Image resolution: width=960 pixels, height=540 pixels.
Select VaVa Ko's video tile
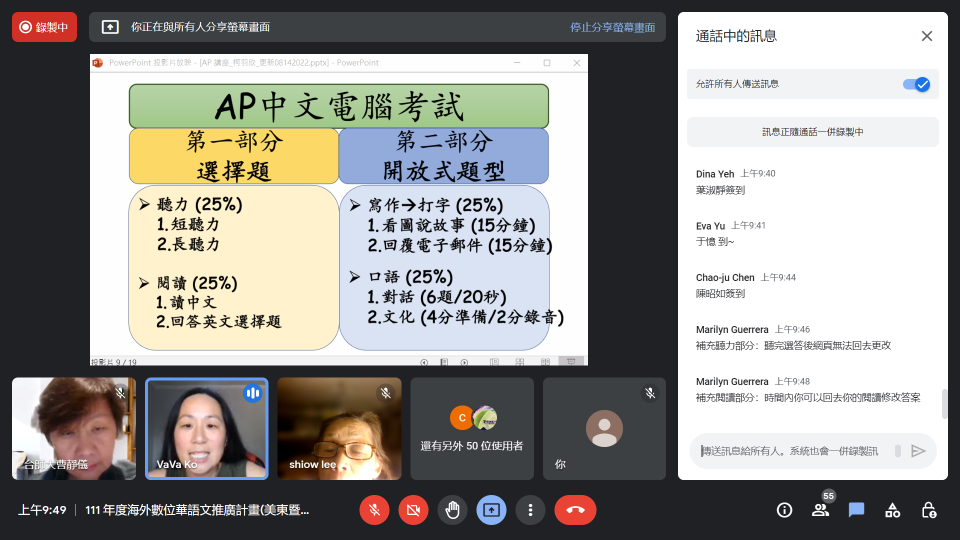coord(206,429)
